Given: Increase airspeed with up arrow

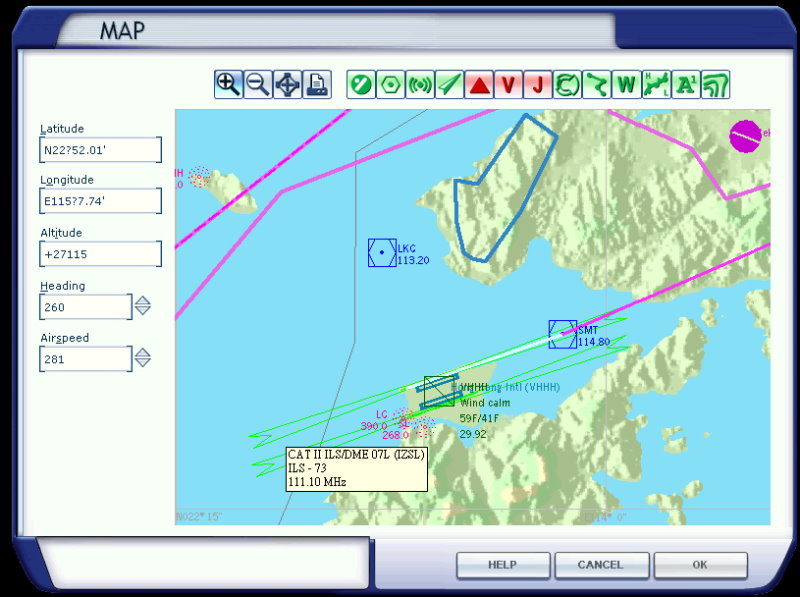Looking at the screenshot, I should [143, 353].
